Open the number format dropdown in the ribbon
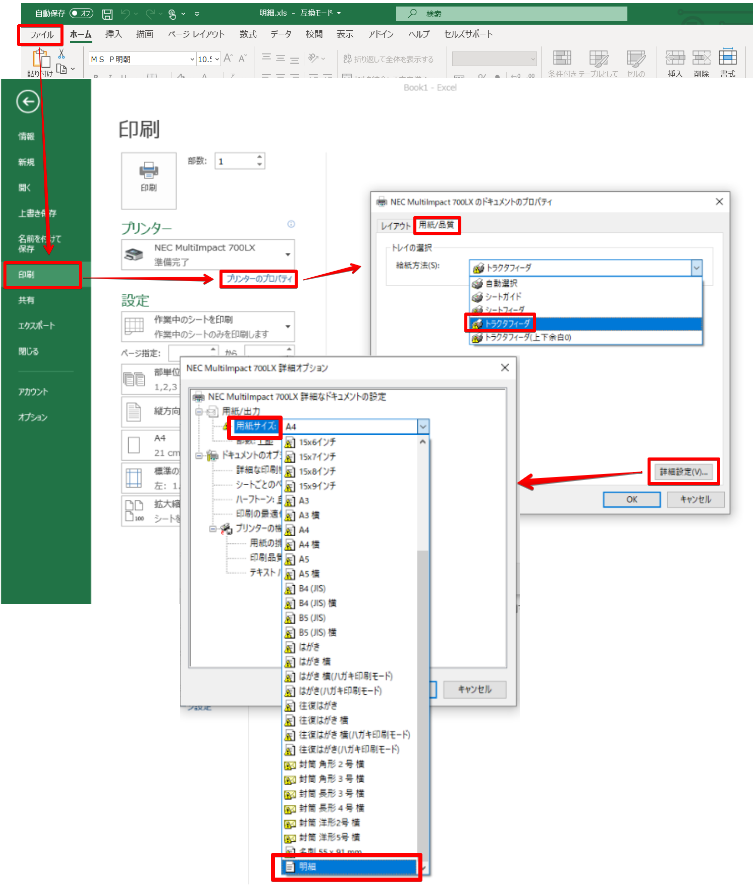The width and height of the screenshot is (753, 894). [x=532, y=59]
